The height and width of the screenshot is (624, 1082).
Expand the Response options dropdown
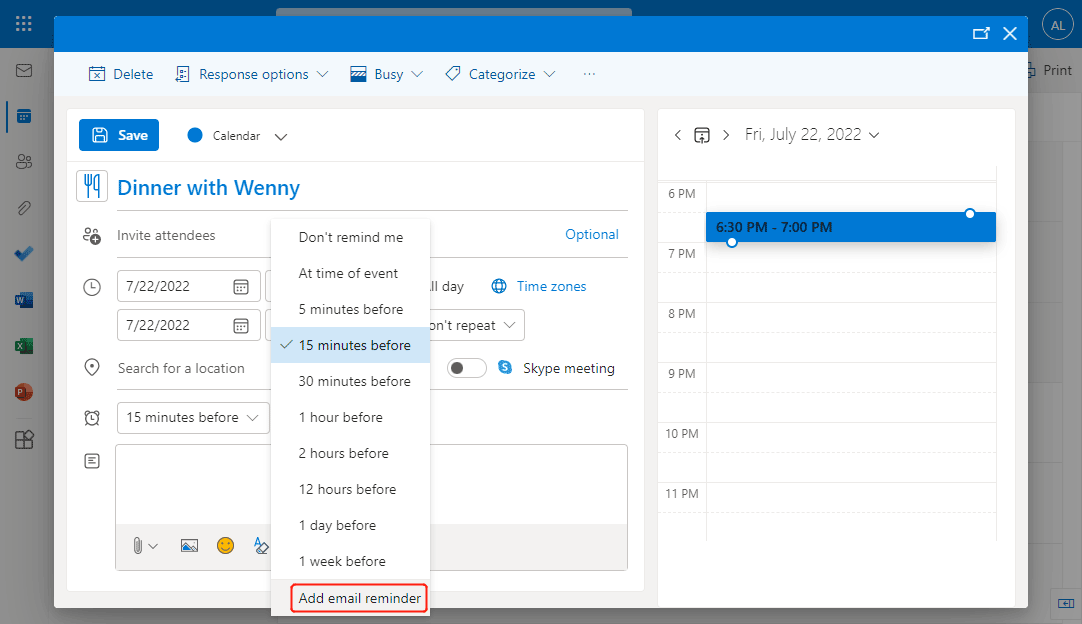(x=252, y=74)
